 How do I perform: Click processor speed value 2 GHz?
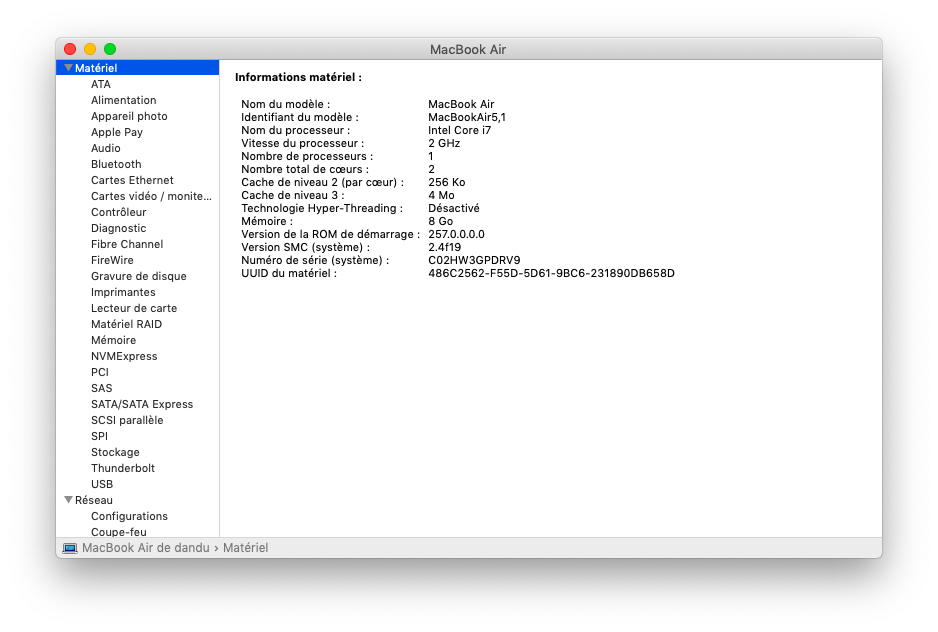(444, 144)
